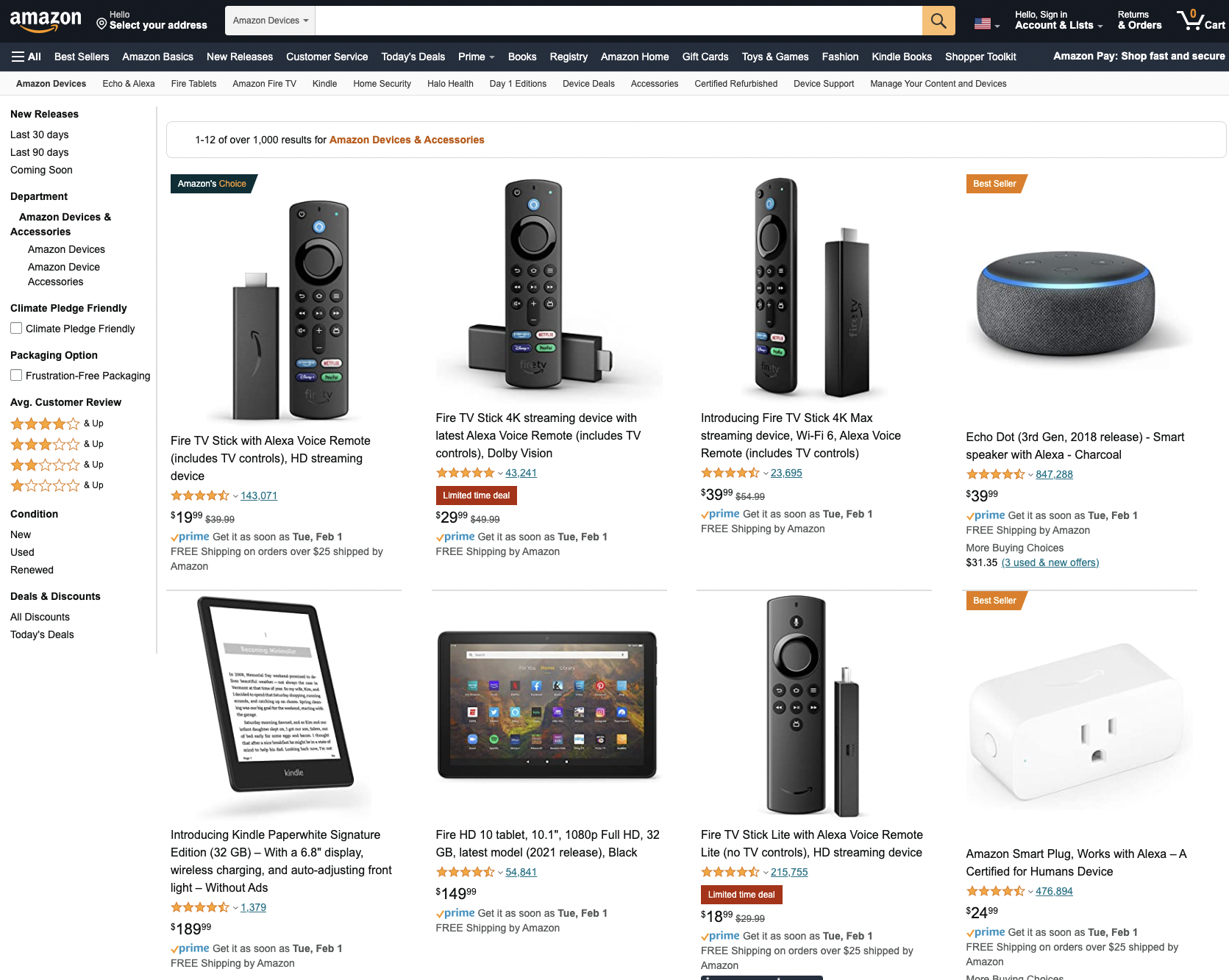Open the Fire Tablets tab

coord(193,84)
